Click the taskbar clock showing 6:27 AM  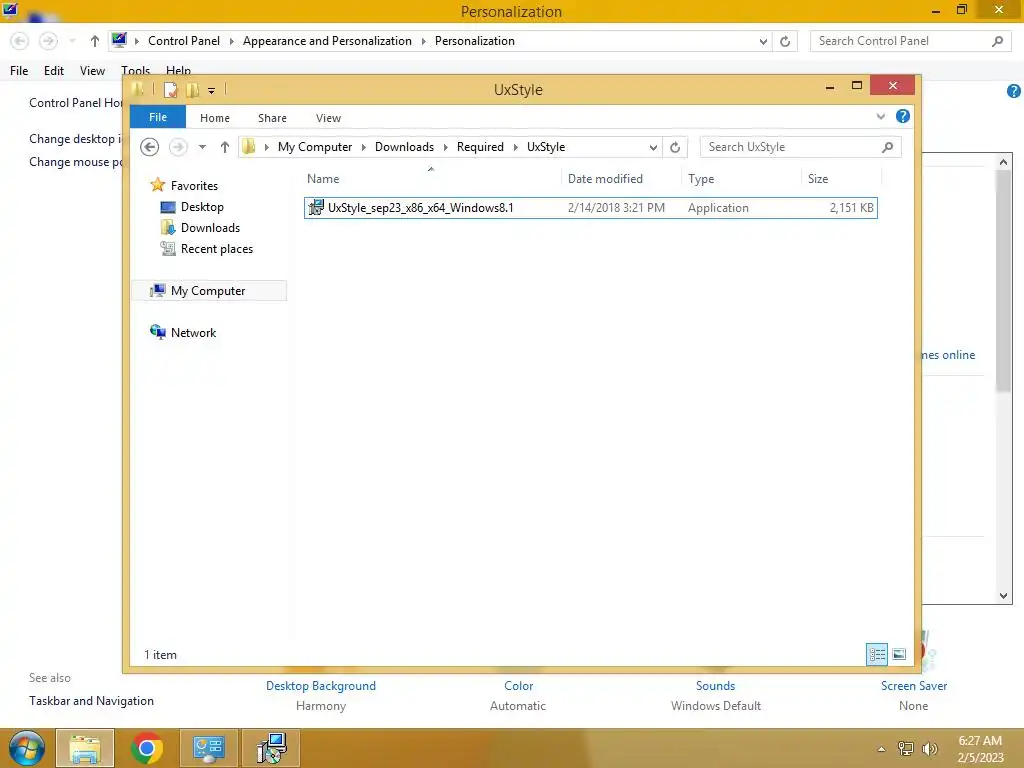click(x=980, y=749)
